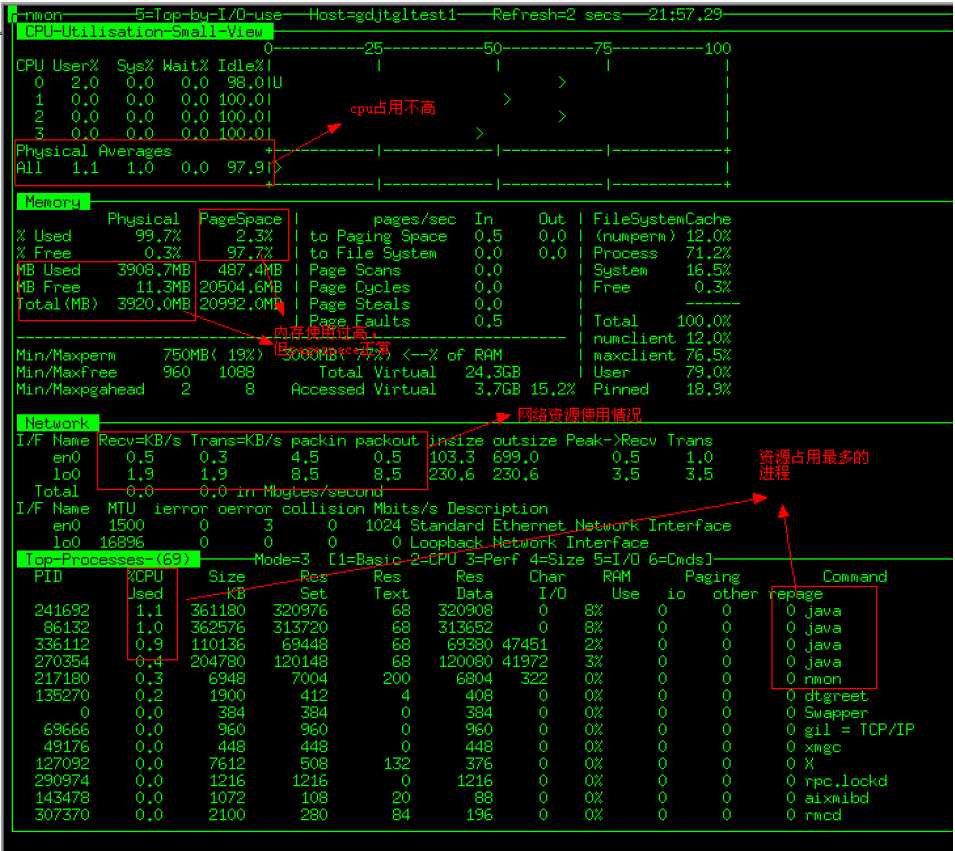Select the 3908.7MB used memory value

click(x=154, y=270)
